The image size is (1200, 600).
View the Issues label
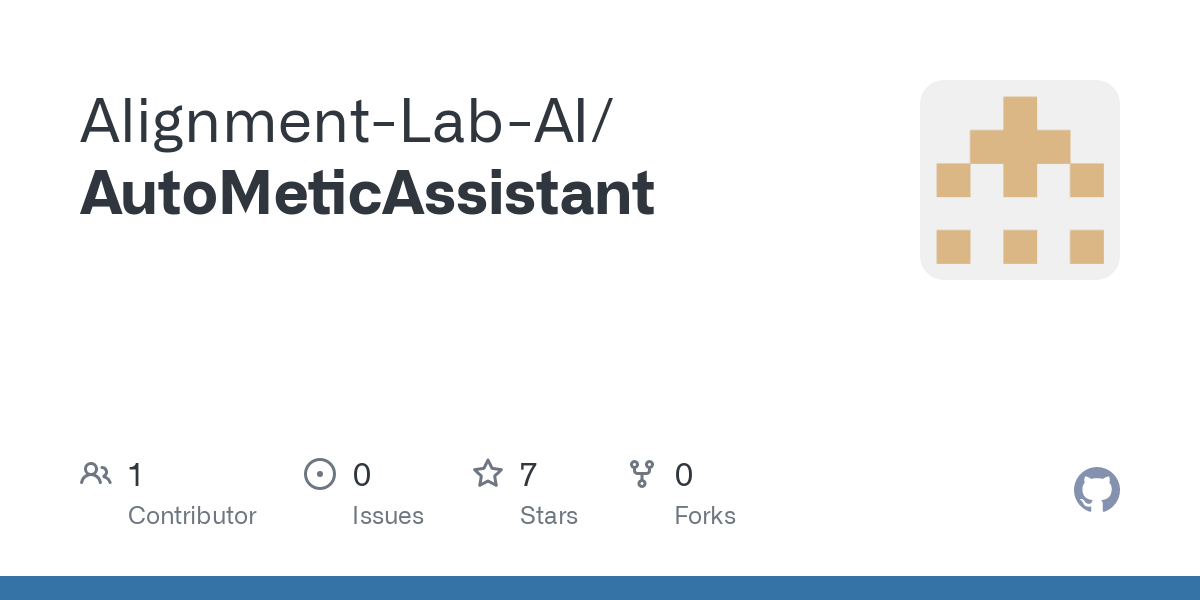pyautogui.click(x=388, y=516)
